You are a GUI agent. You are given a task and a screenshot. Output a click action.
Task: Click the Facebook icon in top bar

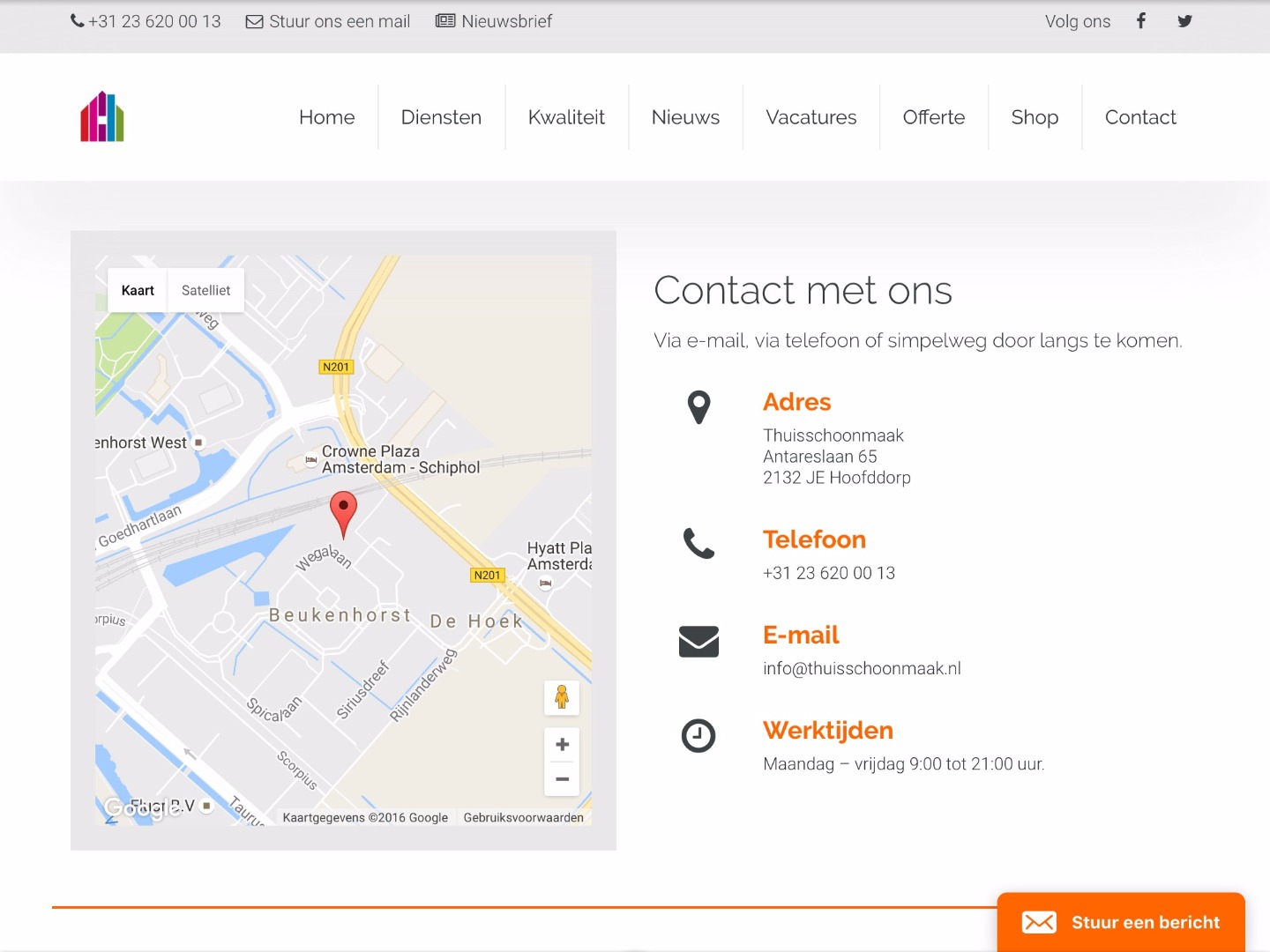point(1140,21)
